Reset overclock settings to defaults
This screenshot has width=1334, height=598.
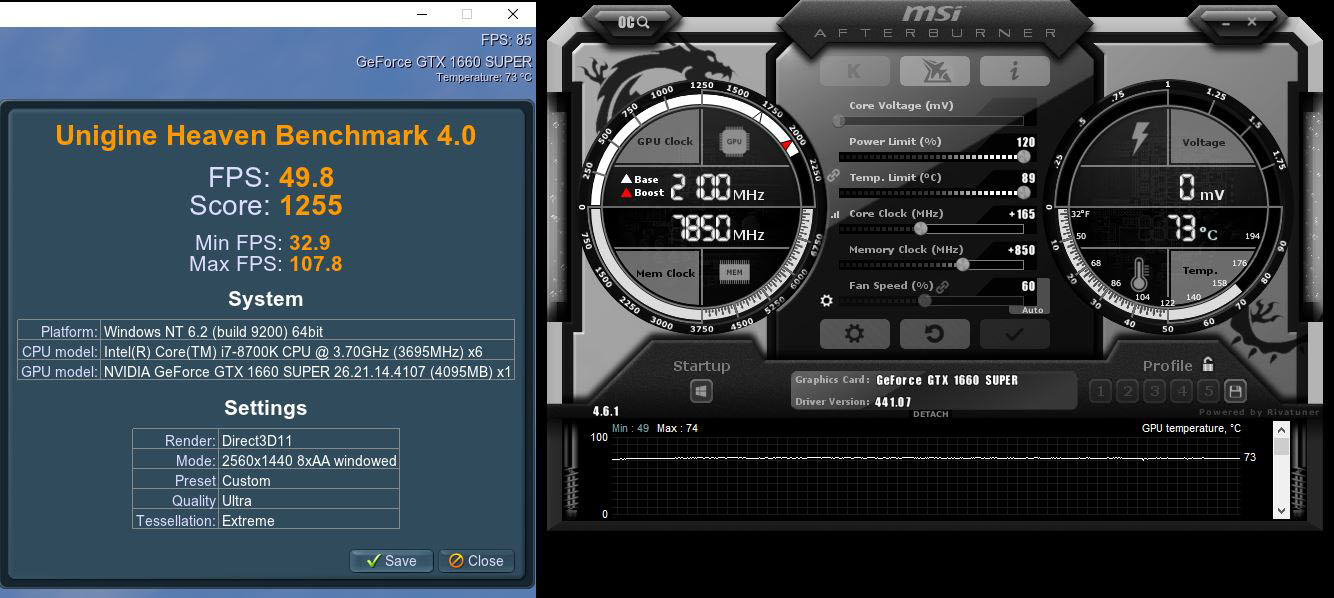[x=934, y=334]
